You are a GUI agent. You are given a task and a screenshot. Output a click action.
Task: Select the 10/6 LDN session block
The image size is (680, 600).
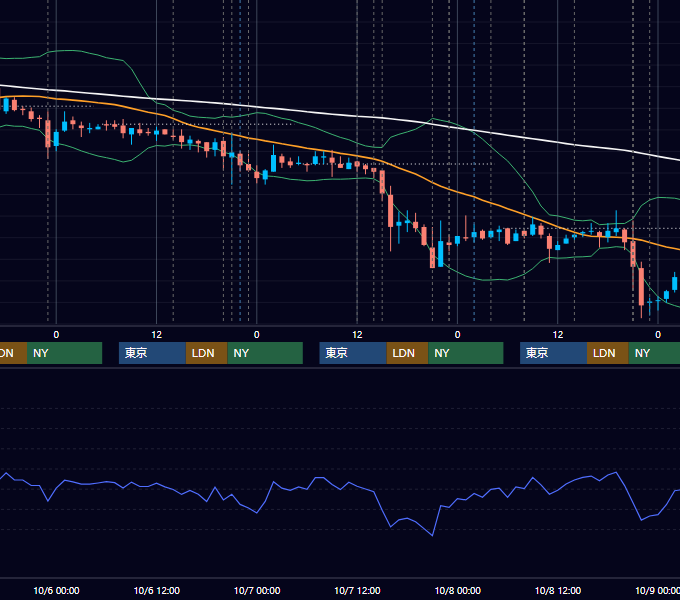(x=206, y=353)
